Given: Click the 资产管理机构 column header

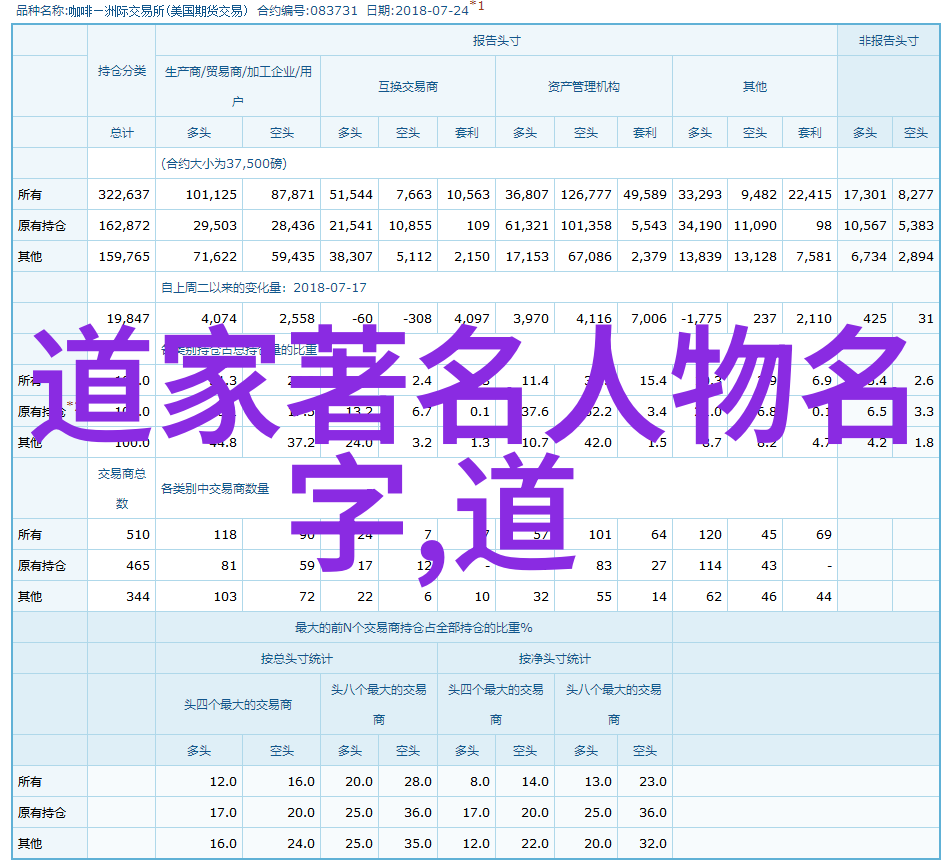Looking at the screenshot, I should [583, 87].
